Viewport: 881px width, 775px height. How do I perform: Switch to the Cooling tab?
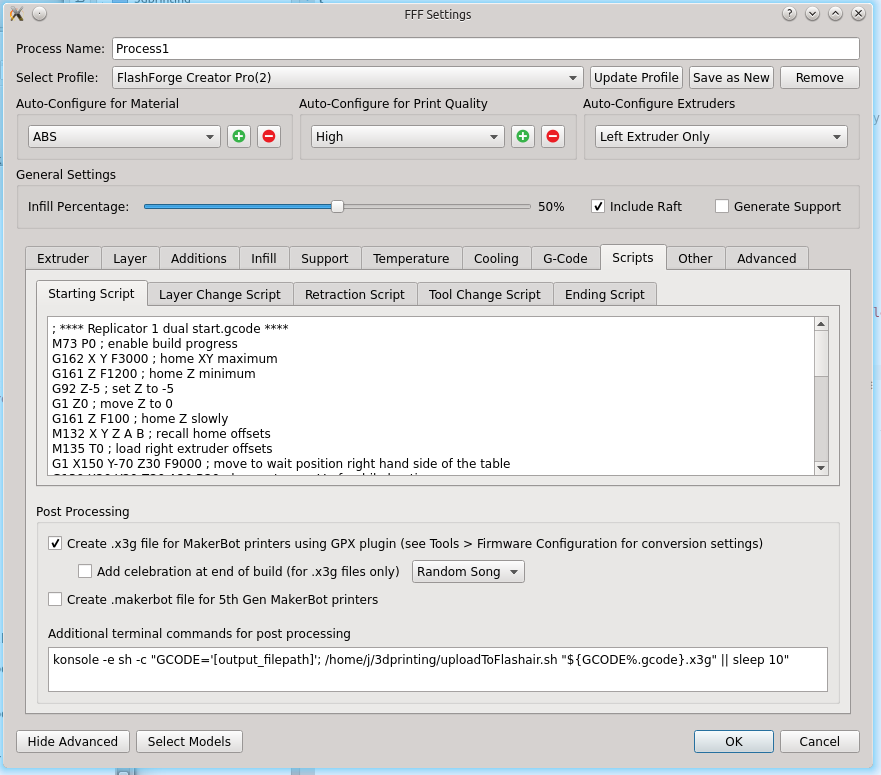click(496, 259)
